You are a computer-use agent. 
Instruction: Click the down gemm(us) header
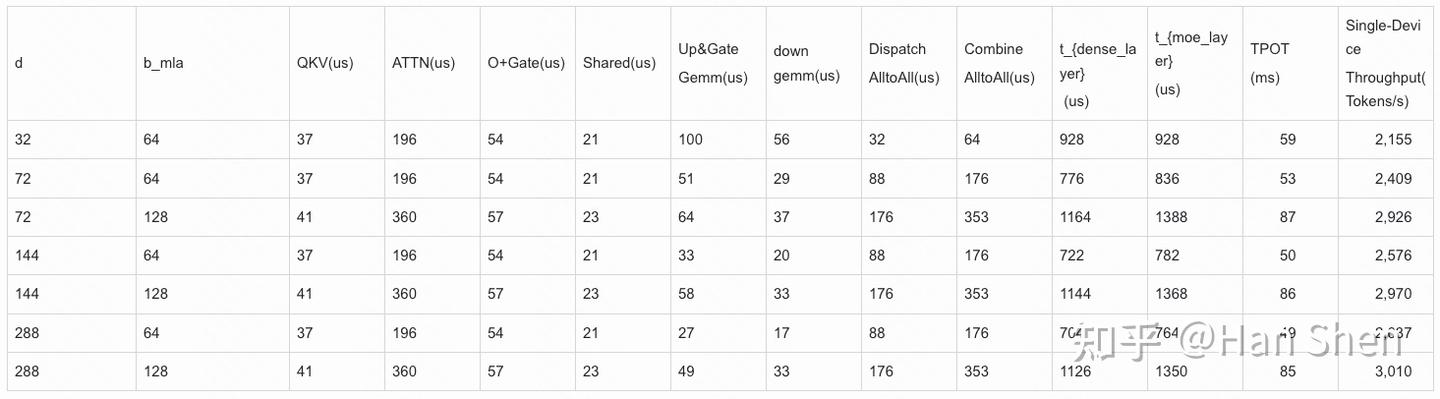point(806,63)
